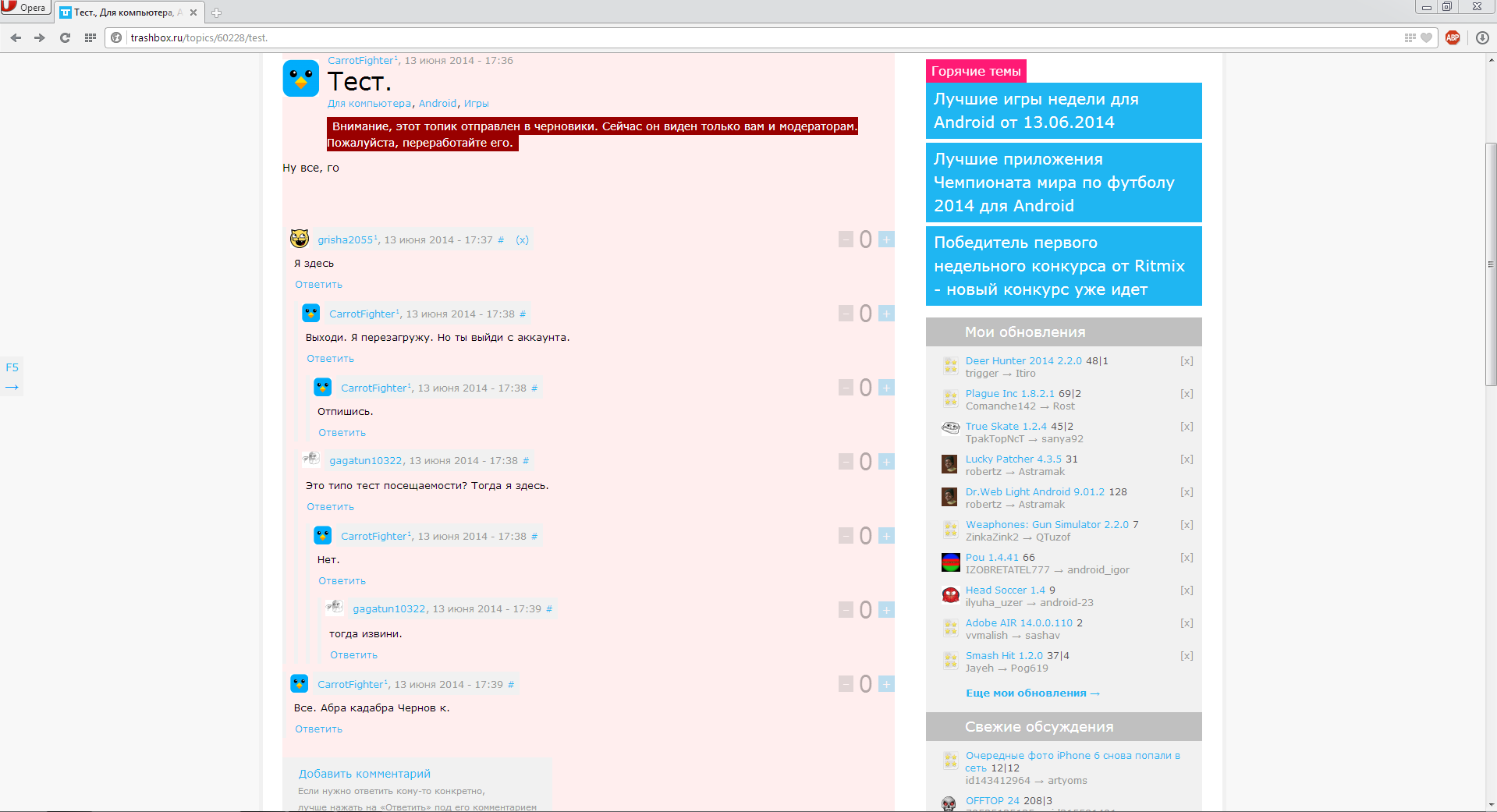This screenshot has height=812, width=1497.
Task: Click the Pou 1.4.41 avatar thumbnail
Action: pyautogui.click(x=950, y=562)
